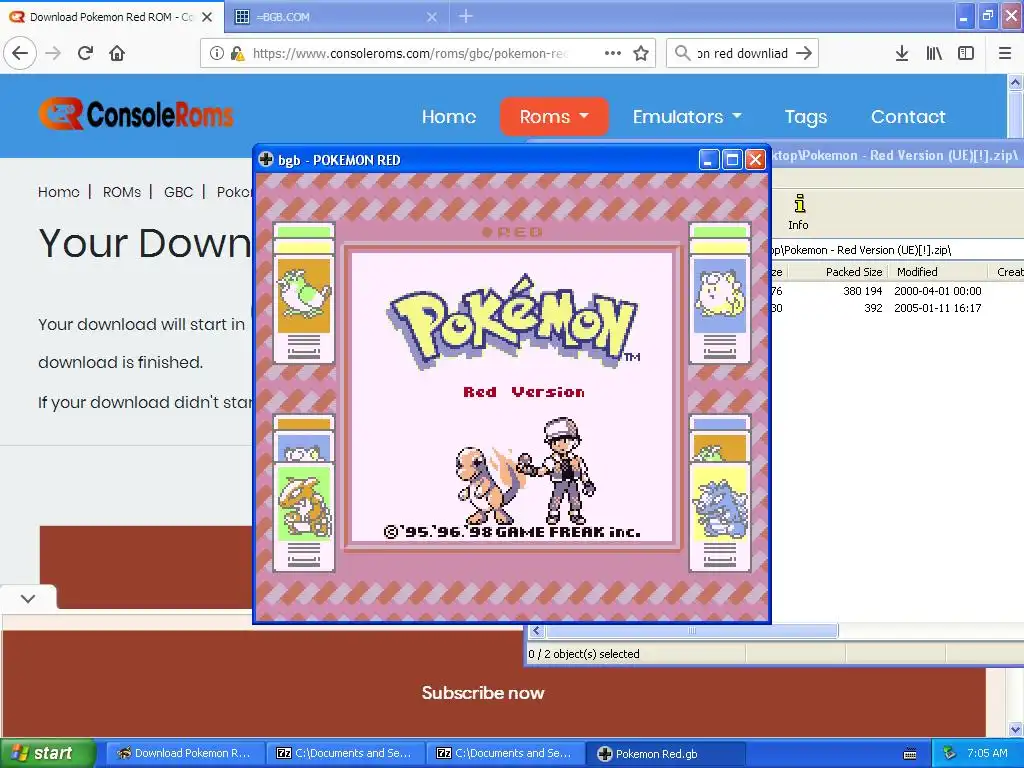Click the ConsoleRoms logo

click(136, 114)
